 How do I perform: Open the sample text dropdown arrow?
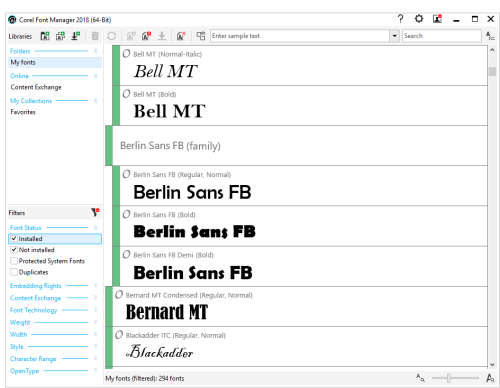(x=395, y=36)
